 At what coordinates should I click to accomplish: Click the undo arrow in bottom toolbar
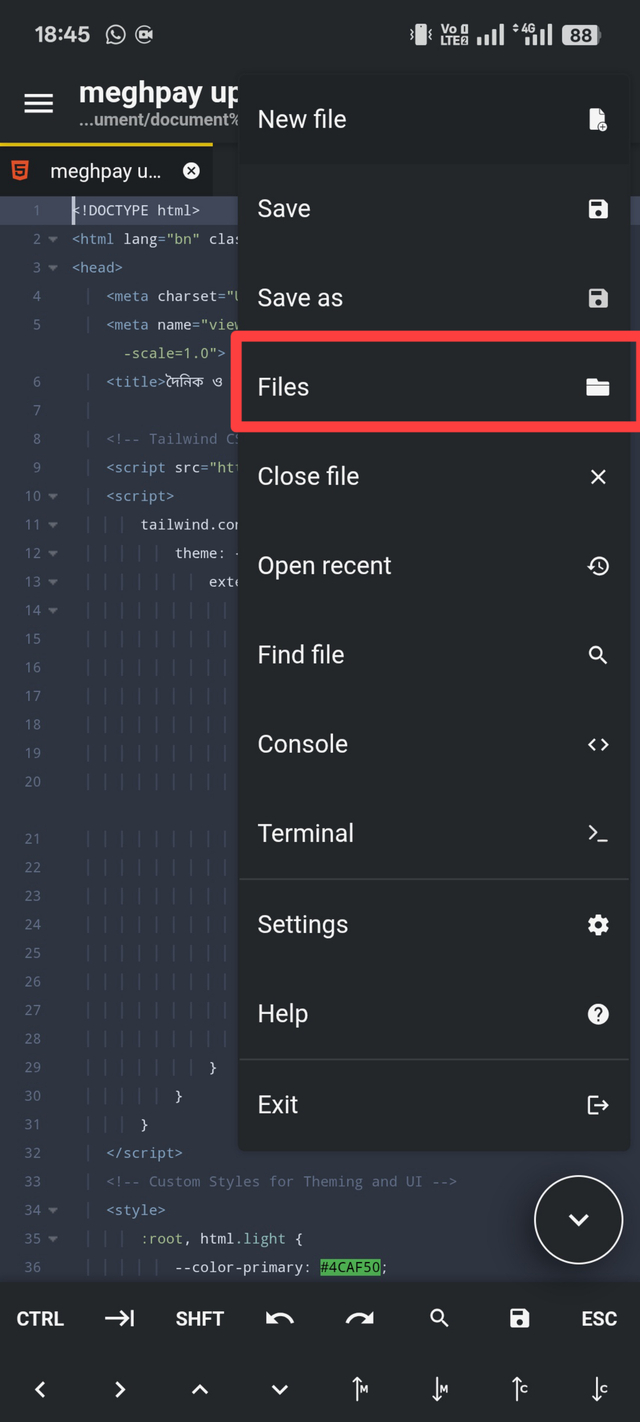click(x=279, y=1318)
